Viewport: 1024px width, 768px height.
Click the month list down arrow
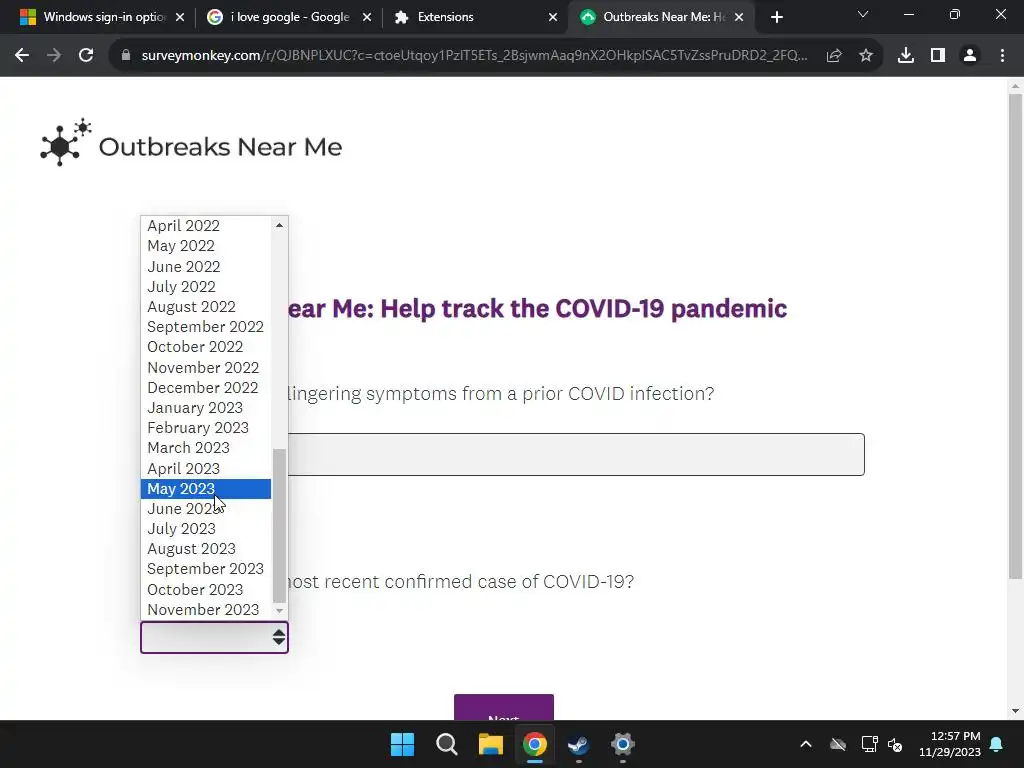(x=280, y=611)
